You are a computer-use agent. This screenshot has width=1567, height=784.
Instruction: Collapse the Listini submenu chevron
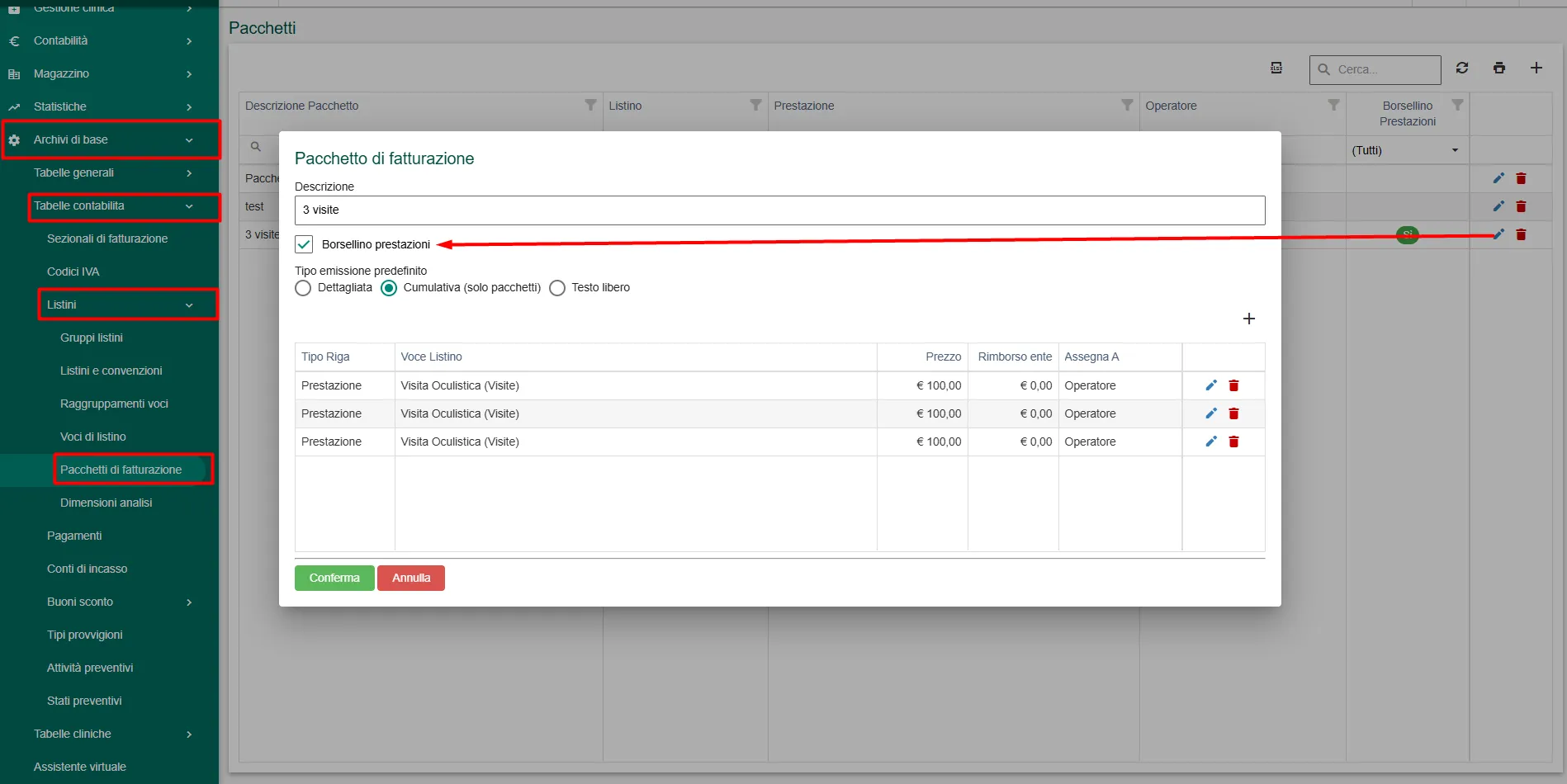(x=189, y=305)
